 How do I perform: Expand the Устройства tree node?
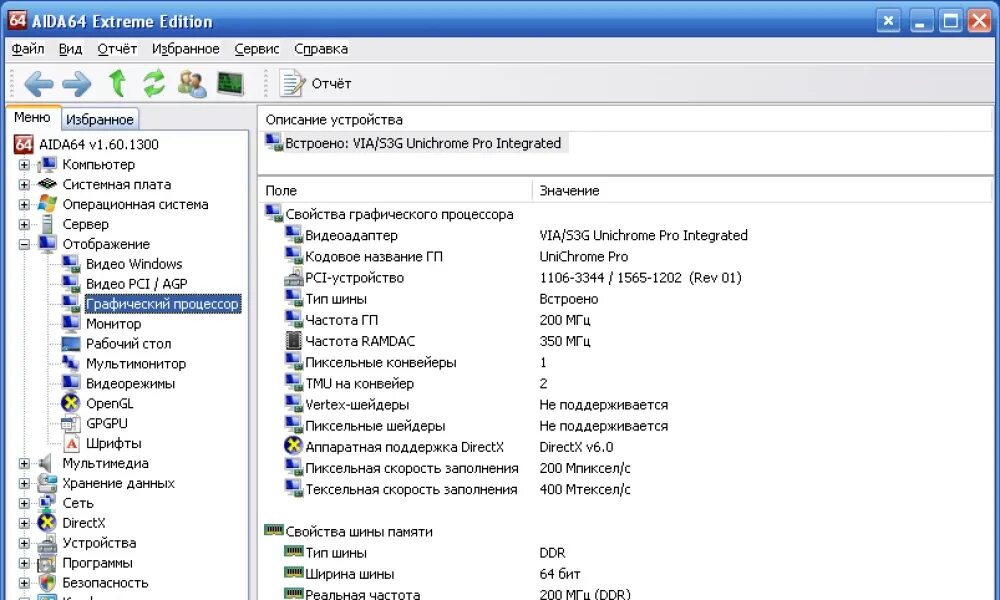coord(24,543)
